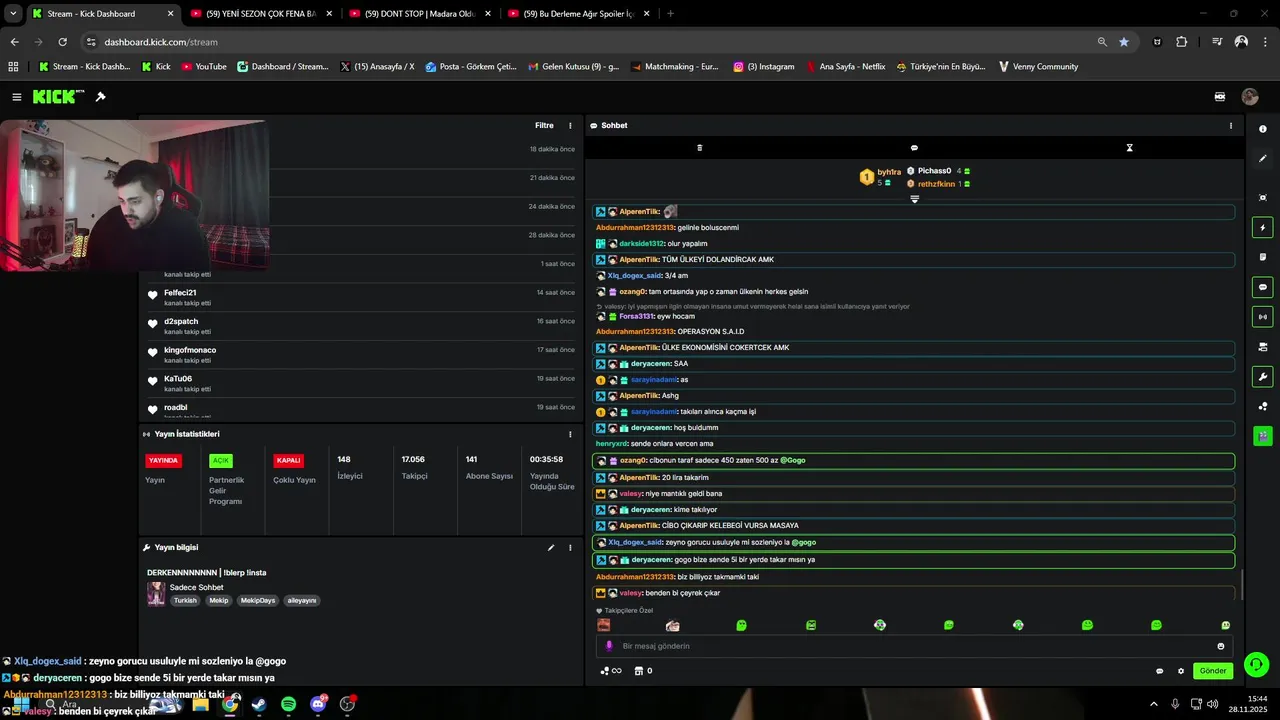Open Steam from the taskbar
The height and width of the screenshot is (720, 1280).
pyautogui.click(x=259, y=704)
